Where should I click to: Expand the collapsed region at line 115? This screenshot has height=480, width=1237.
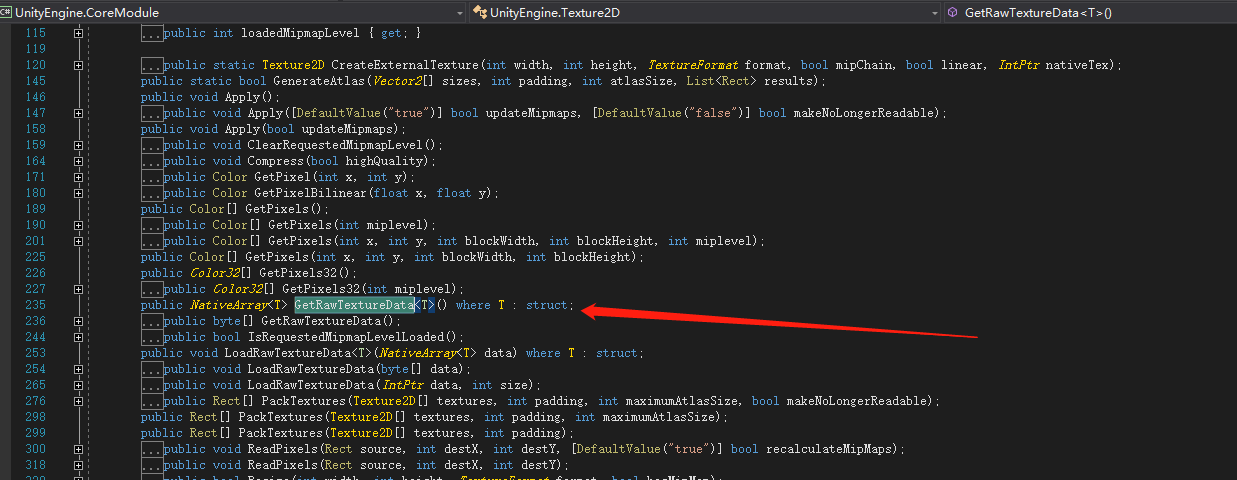(x=78, y=33)
